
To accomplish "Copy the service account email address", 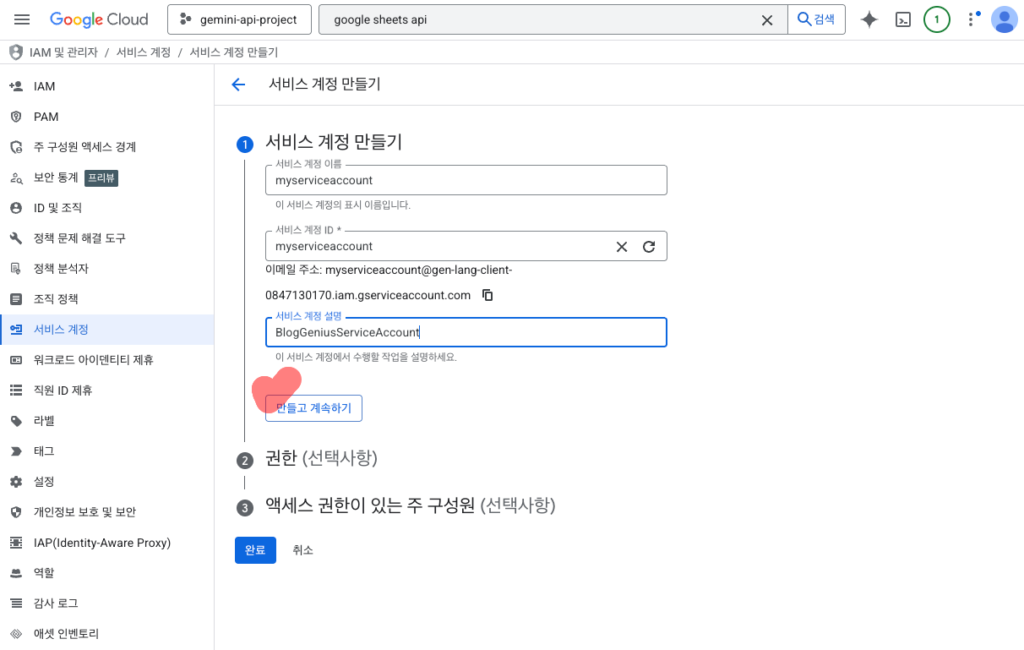I will tap(488, 295).
